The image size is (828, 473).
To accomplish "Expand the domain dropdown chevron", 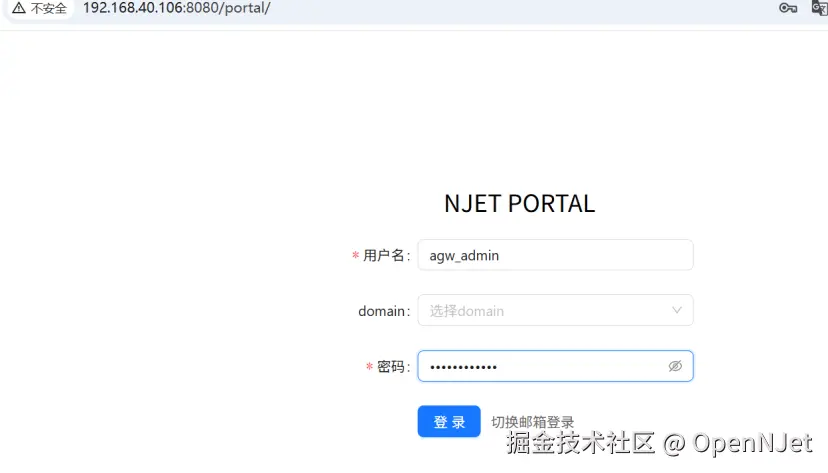I will pos(676,310).
